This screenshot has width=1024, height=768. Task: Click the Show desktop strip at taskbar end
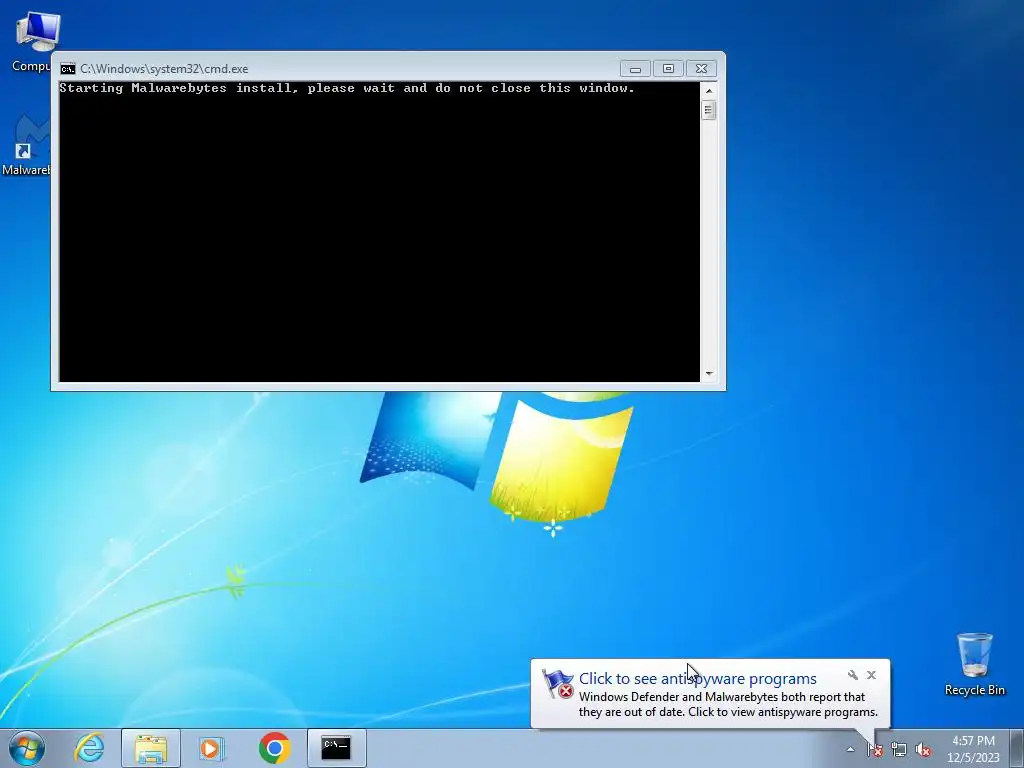click(x=1017, y=748)
